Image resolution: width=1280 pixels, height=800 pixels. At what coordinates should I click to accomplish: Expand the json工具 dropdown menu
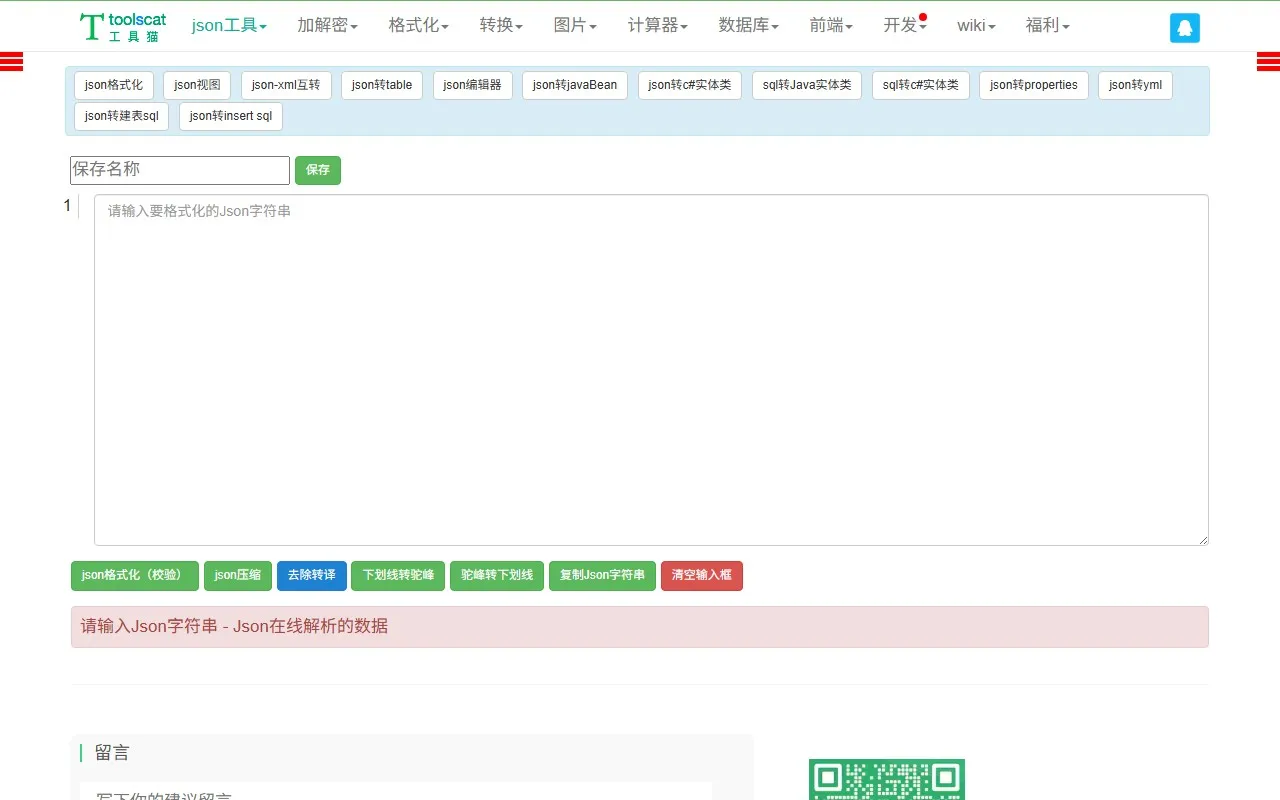229,26
